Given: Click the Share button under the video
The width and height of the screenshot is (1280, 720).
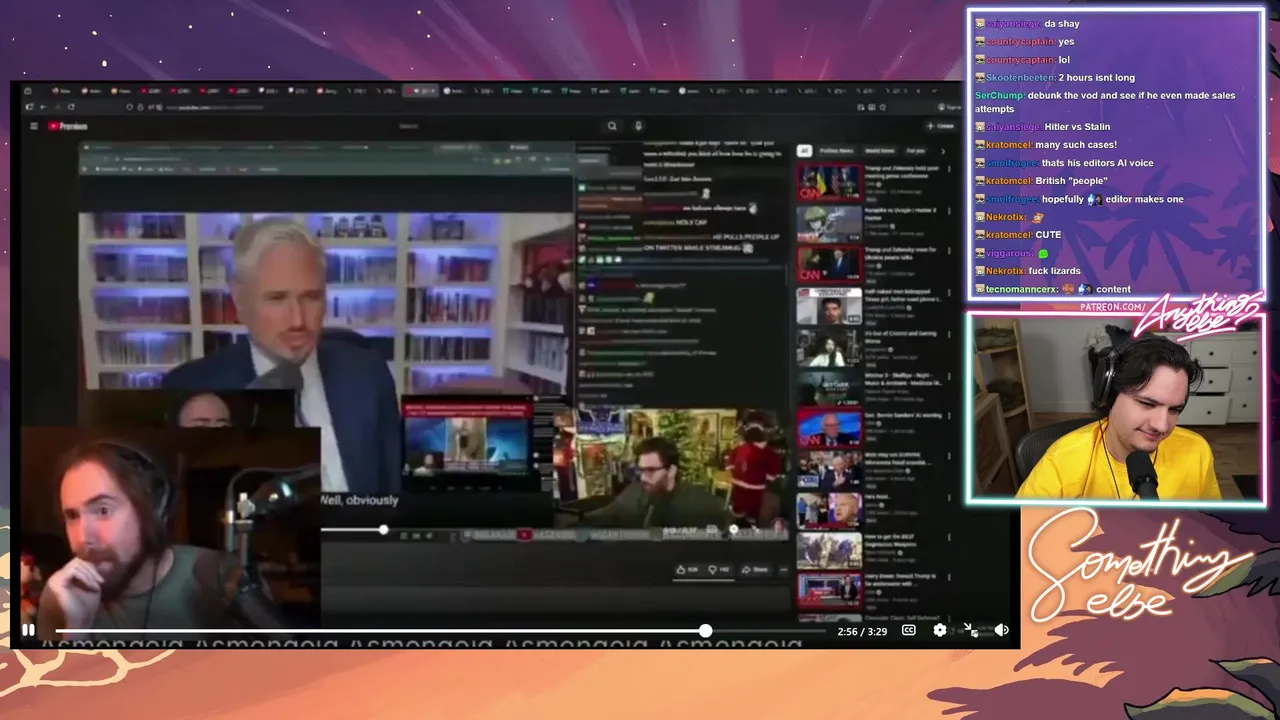Looking at the screenshot, I should [x=755, y=569].
